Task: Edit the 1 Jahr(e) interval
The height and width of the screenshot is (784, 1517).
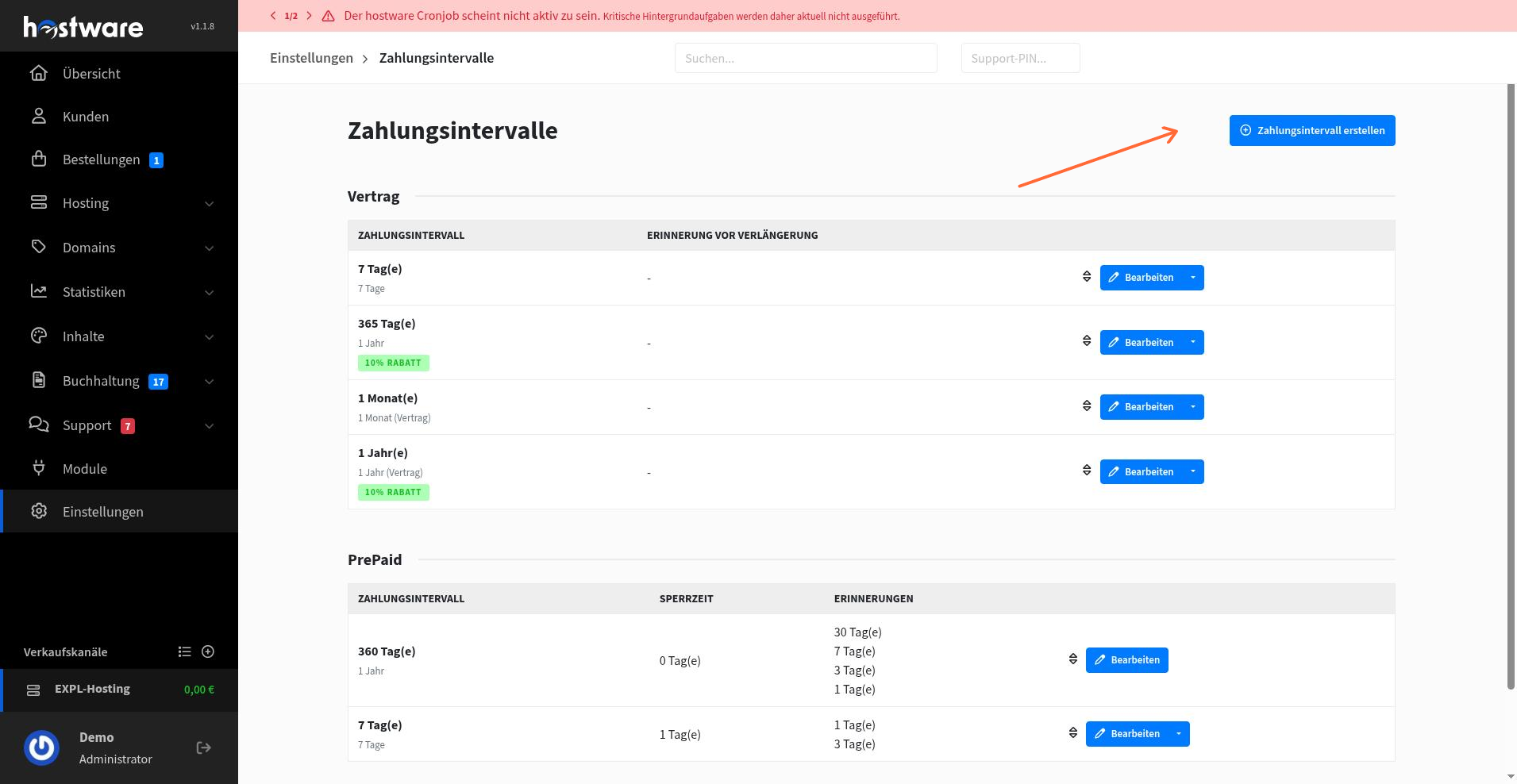Action: click(1141, 471)
